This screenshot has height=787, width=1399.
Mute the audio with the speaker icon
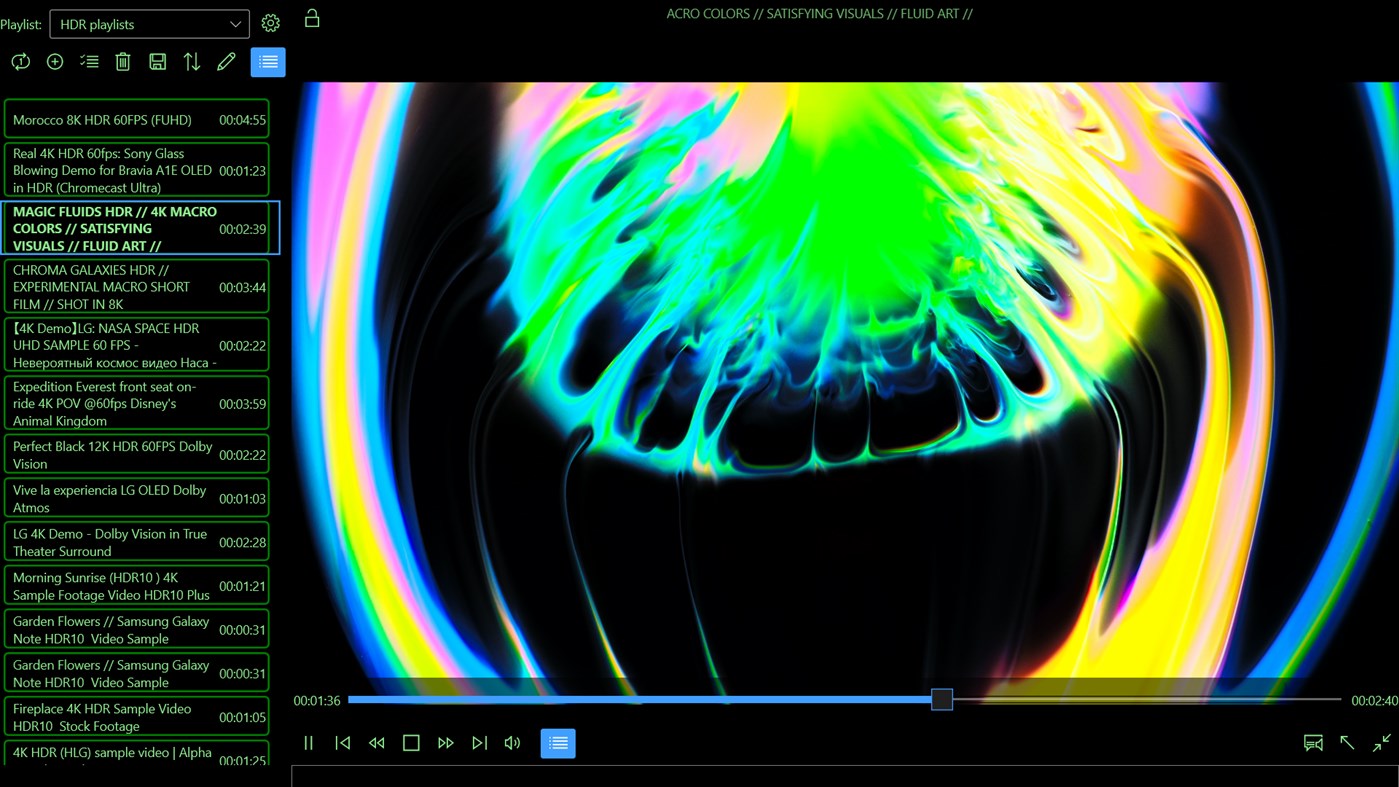(x=511, y=742)
